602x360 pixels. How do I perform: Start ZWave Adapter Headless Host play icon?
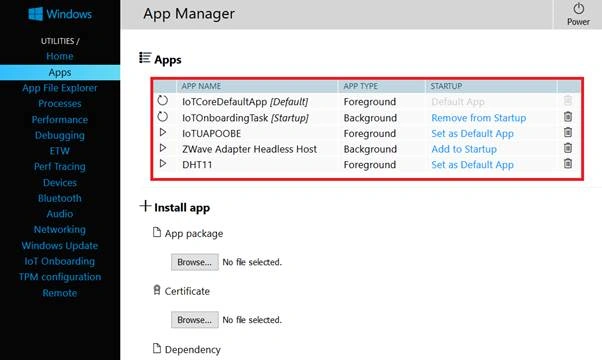coord(163,148)
